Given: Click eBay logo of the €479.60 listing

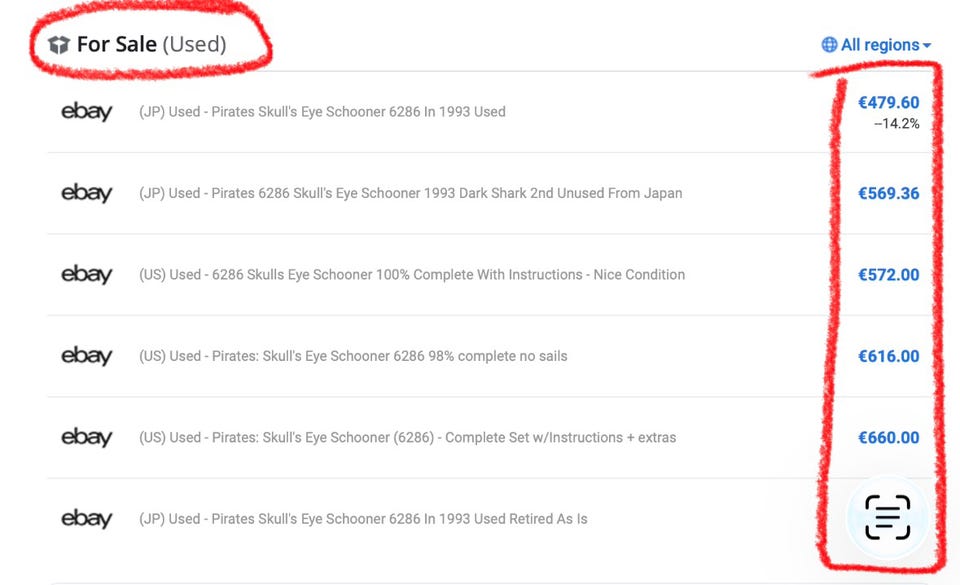Looking at the screenshot, I should tap(87, 112).
